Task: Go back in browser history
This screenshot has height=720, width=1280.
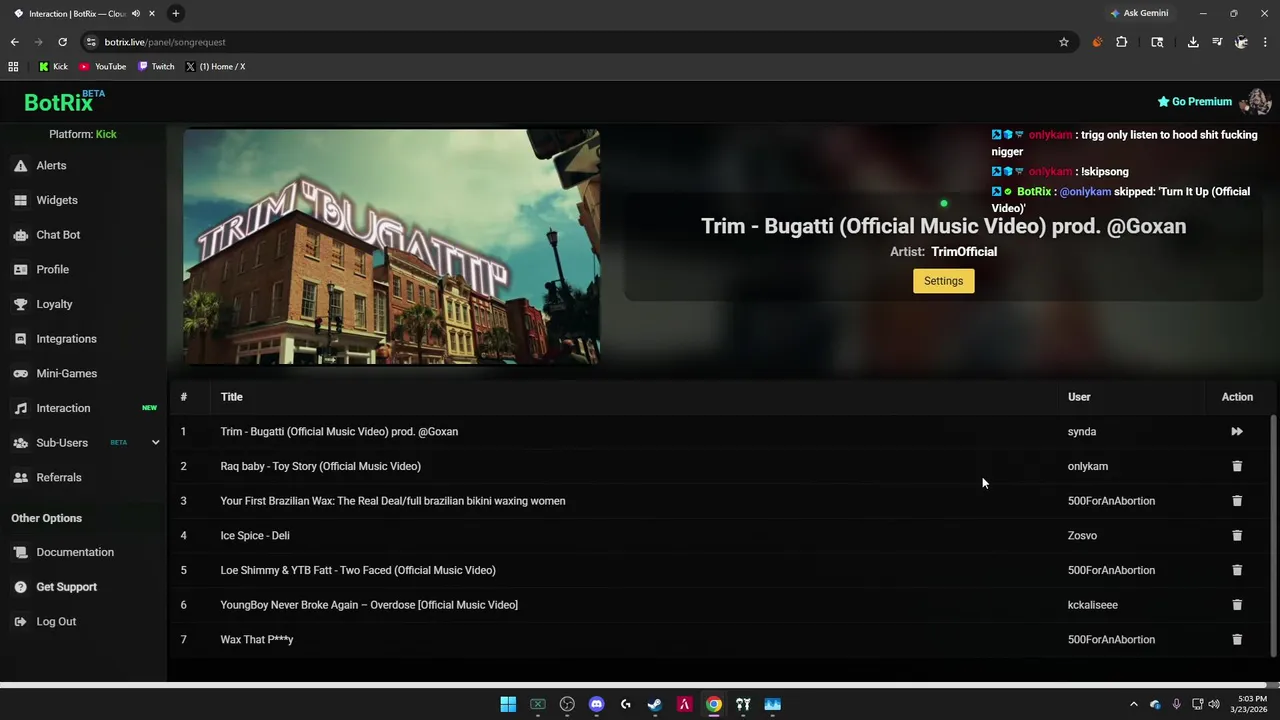Action: (x=14, y=42)
